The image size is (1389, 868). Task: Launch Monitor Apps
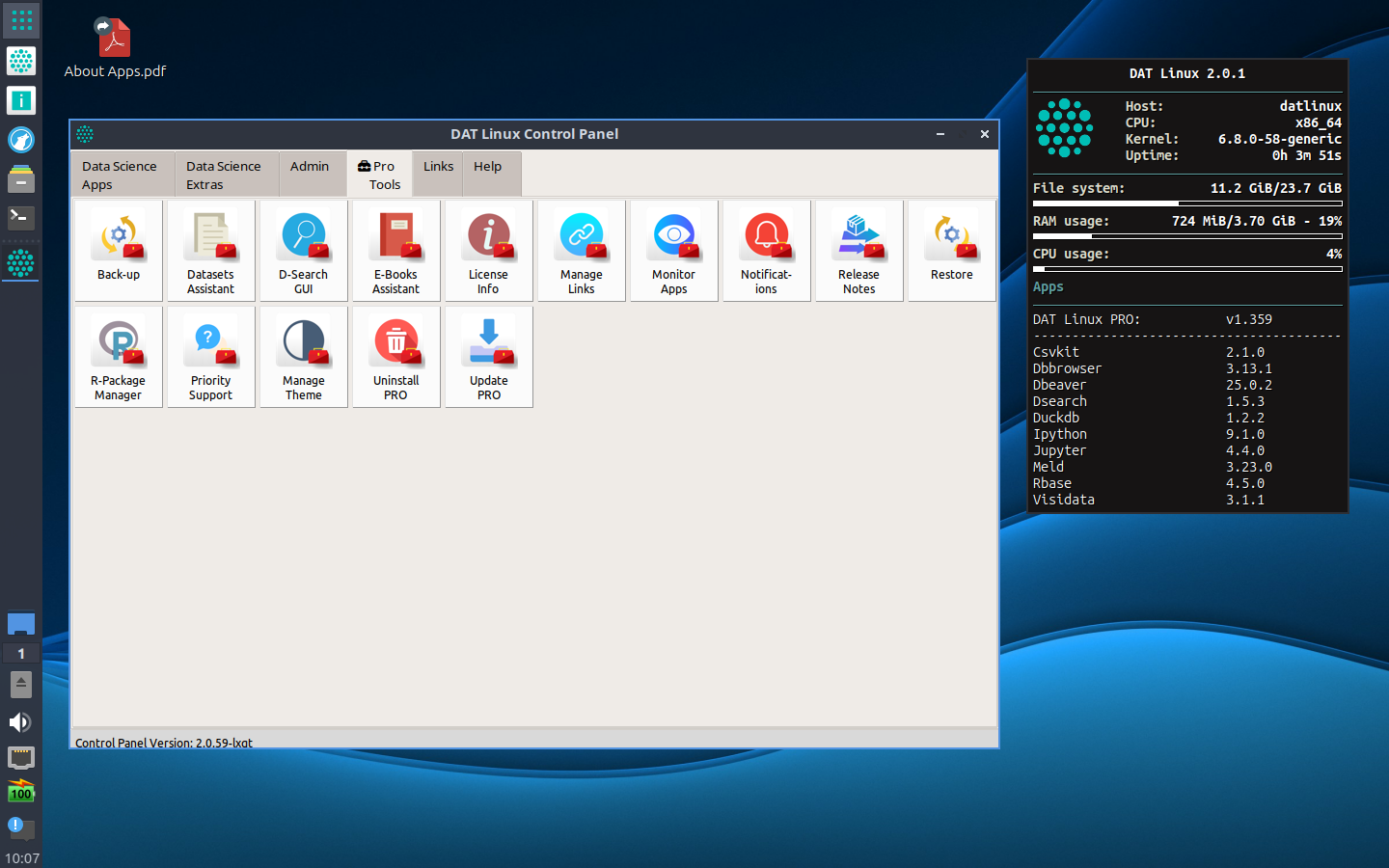[673, 251]
